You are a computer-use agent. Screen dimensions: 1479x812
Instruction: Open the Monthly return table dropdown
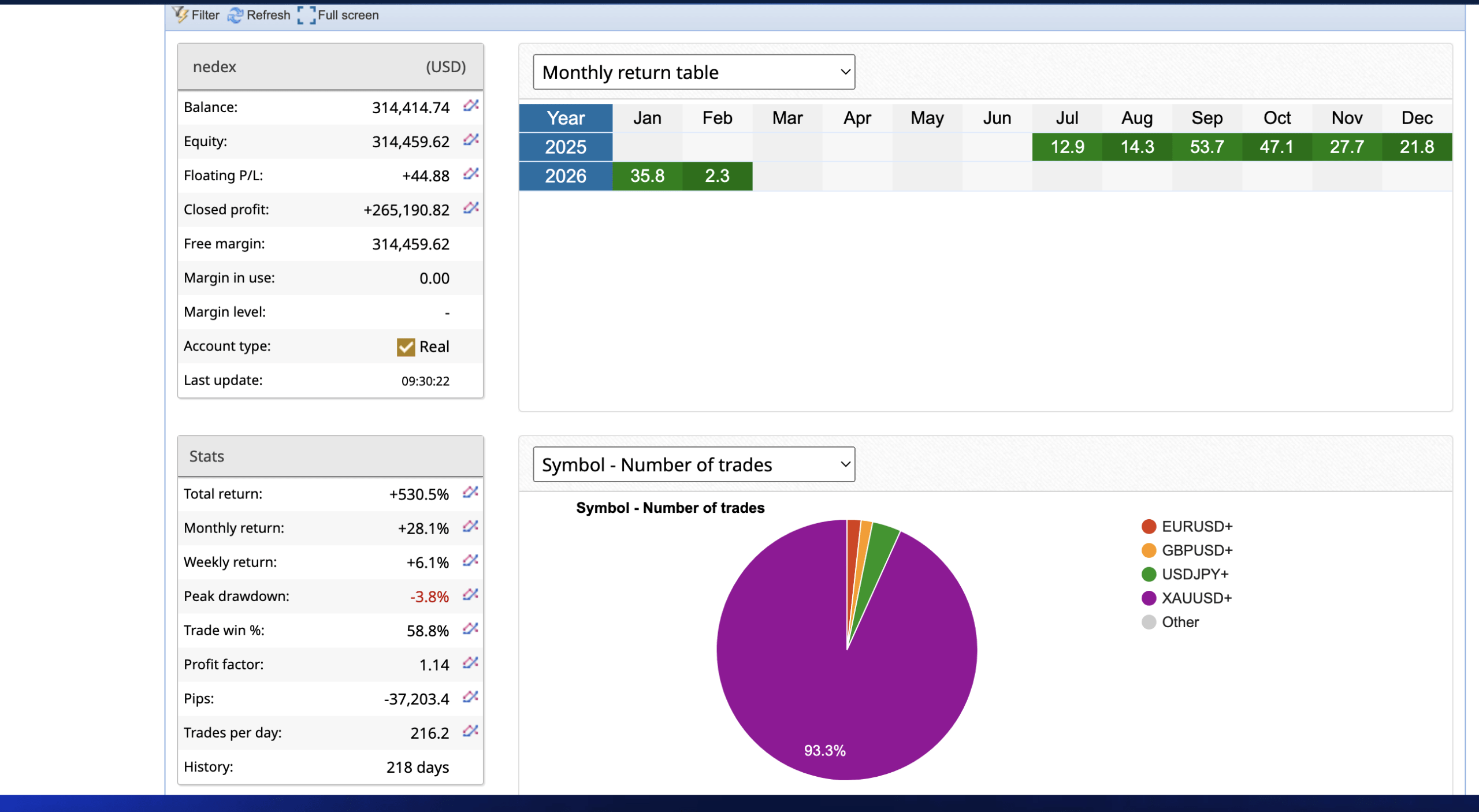pyautogui.click(x=693, y=72)
